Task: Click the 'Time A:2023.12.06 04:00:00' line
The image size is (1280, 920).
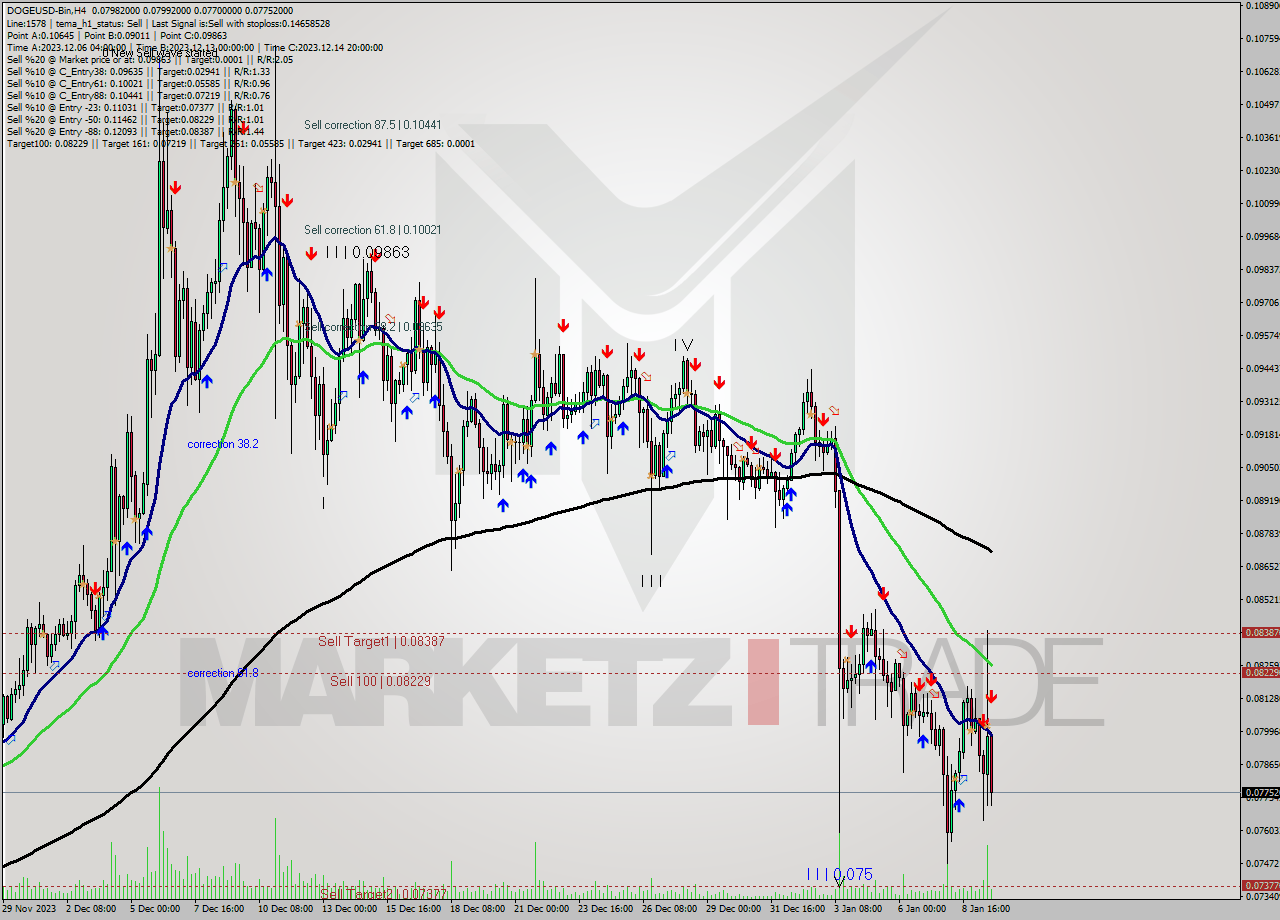Action: coord(194,47)
